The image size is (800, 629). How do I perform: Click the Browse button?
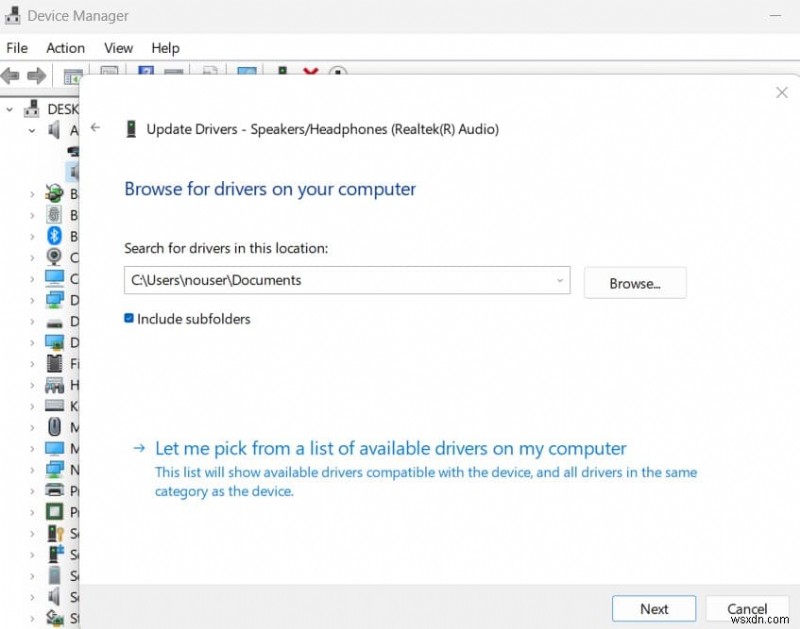[x=634, y=282]
